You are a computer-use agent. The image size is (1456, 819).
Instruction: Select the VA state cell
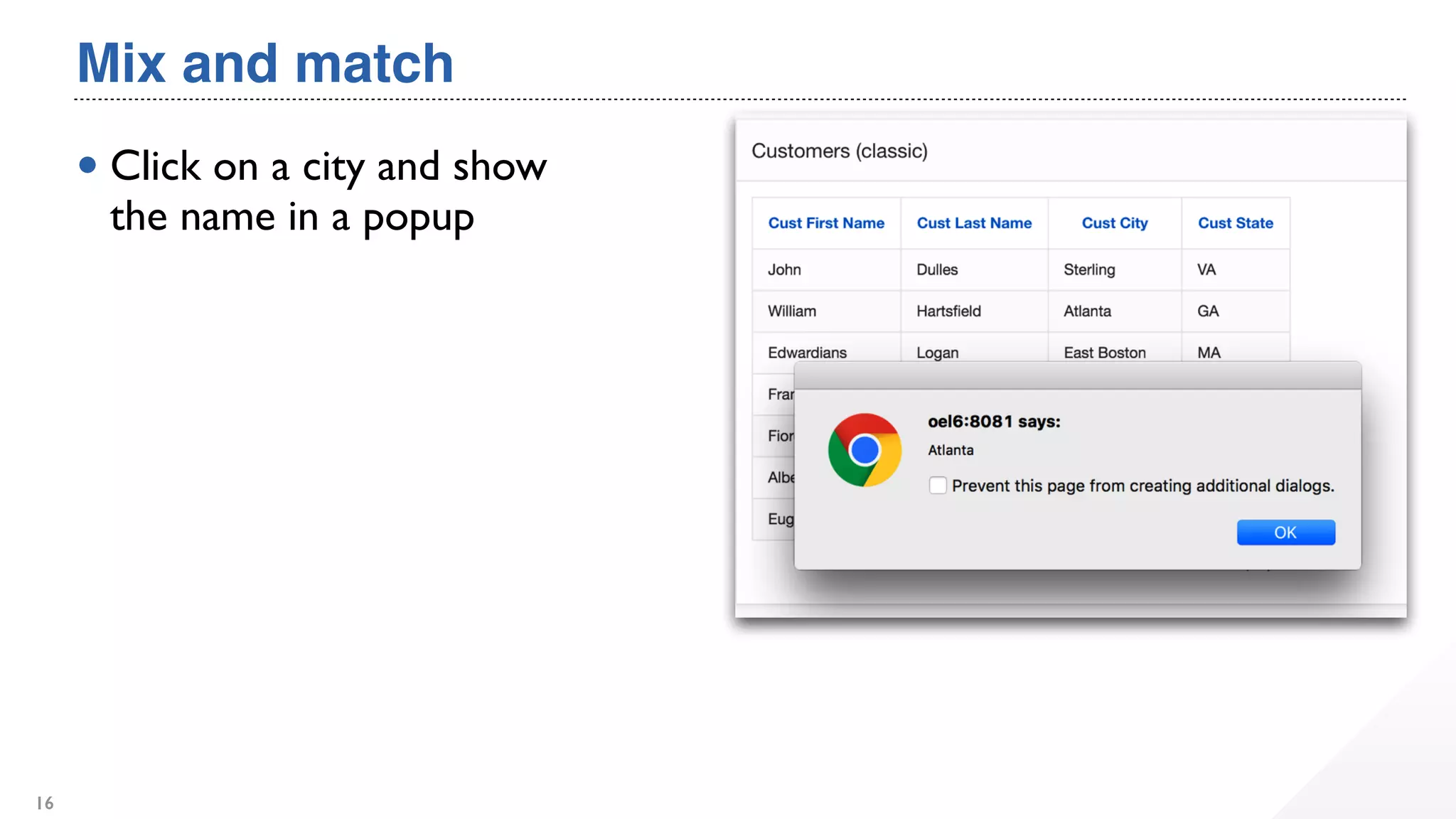[1236, 270]
